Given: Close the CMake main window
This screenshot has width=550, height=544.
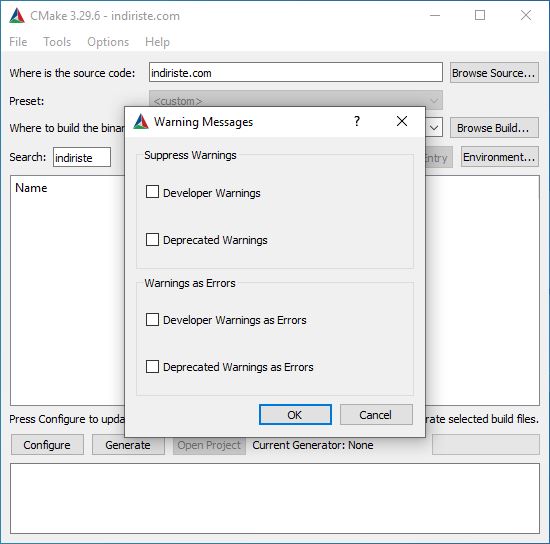Looking at the screenshot, I should click(x=526, y=15).
